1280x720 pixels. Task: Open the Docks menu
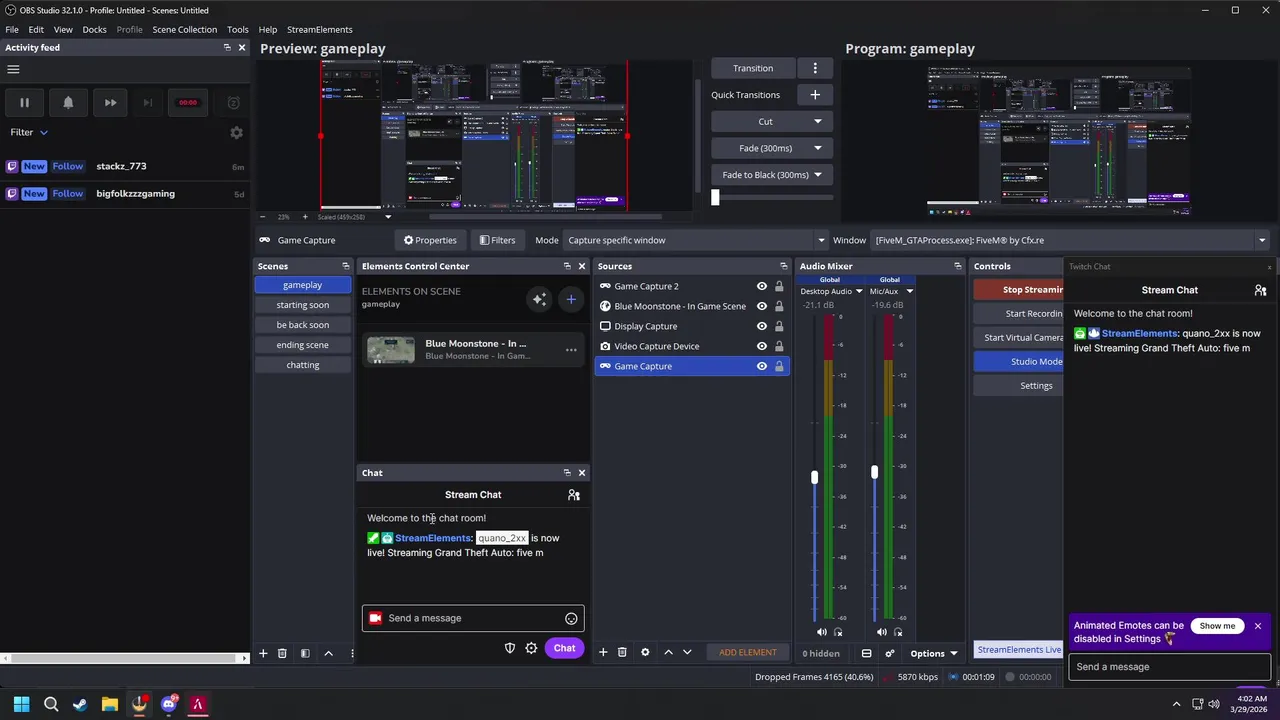pos(94,29)
